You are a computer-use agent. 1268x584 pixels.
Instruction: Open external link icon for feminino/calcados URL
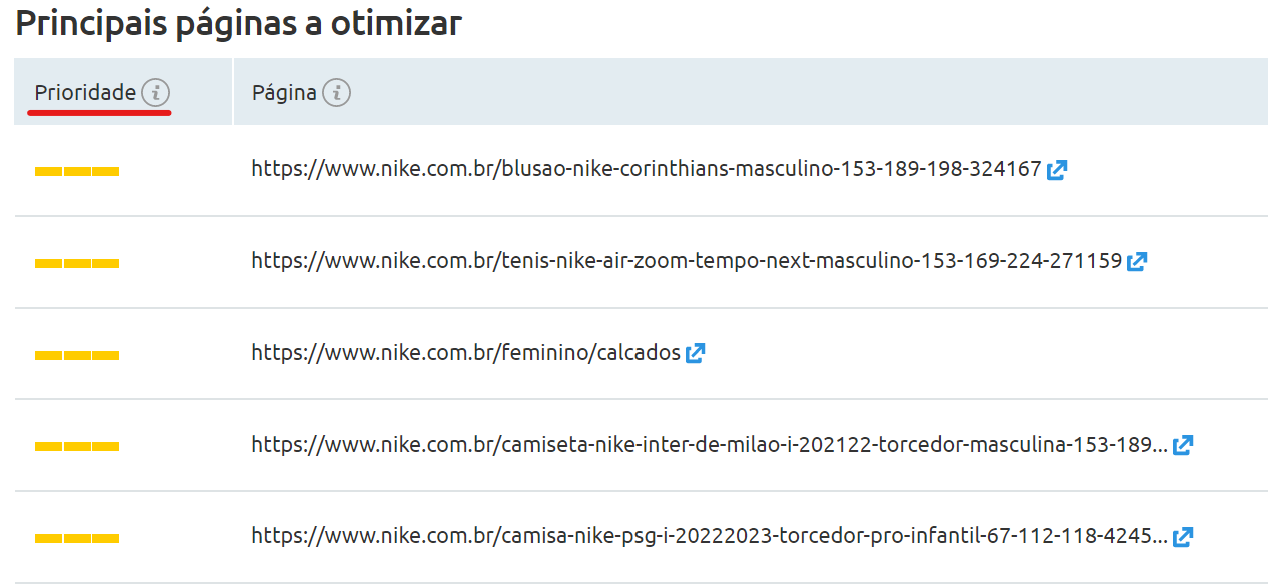point(696,353)
